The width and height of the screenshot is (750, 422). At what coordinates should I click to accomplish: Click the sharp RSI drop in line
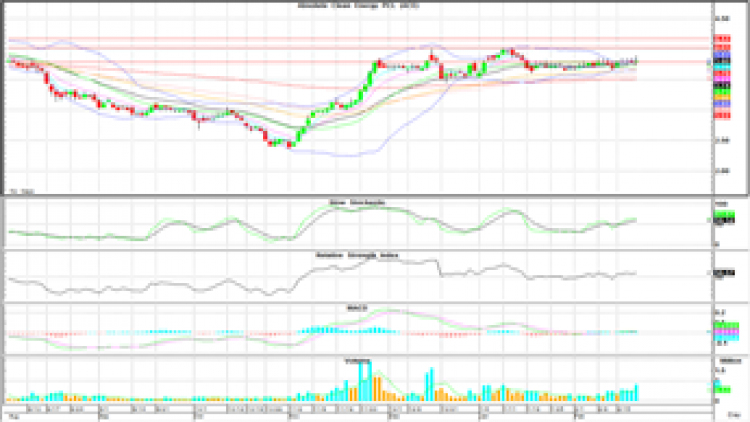click(x=439, y=268)
